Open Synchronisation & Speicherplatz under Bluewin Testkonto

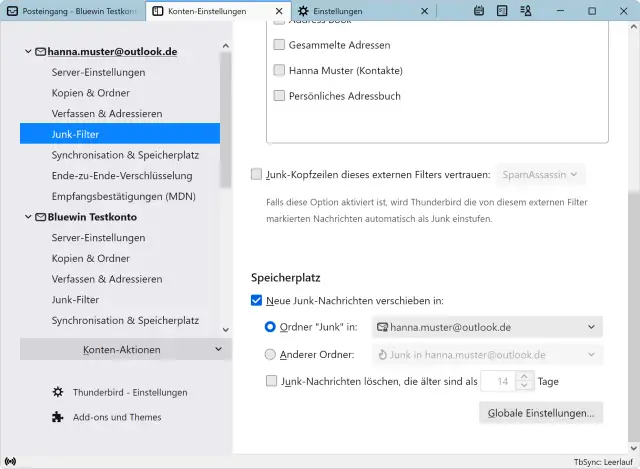point(125,320)
